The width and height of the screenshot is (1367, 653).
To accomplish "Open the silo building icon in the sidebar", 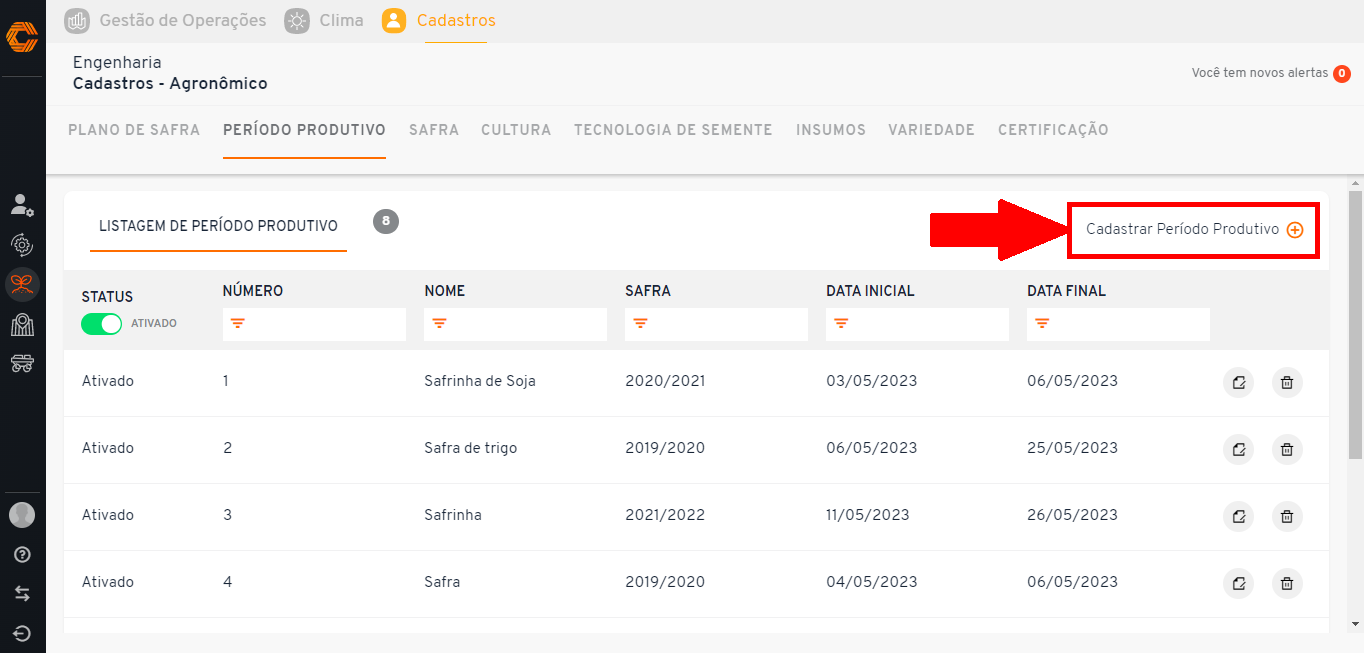I will pyautogui.click(x=22, y=324).
